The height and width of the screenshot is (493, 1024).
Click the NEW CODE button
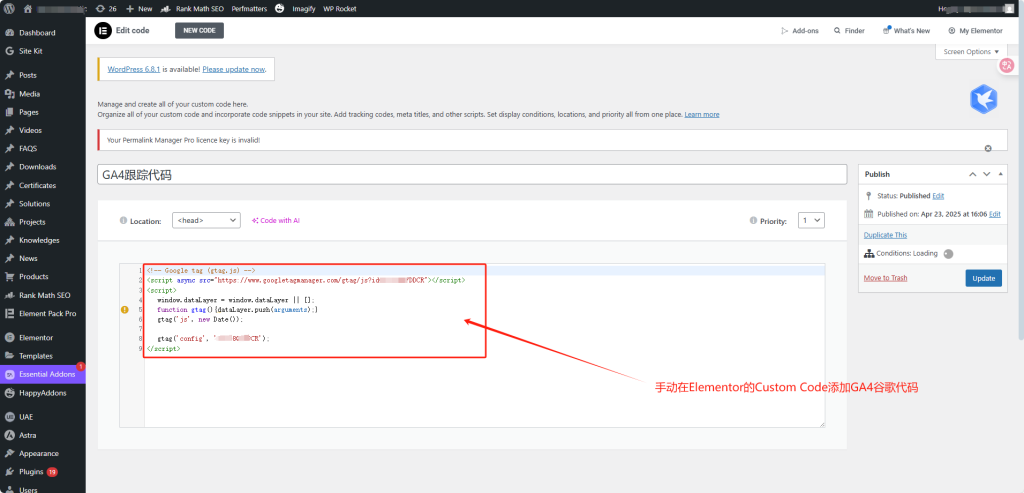click(x=199, y=31)
